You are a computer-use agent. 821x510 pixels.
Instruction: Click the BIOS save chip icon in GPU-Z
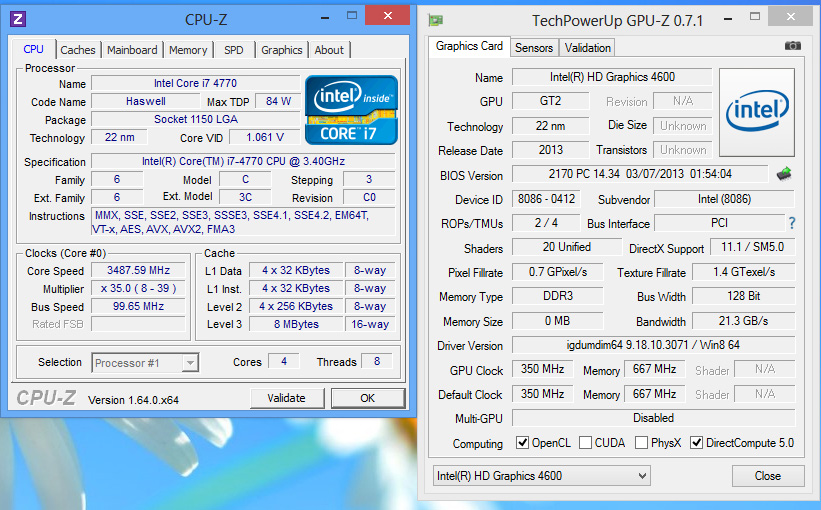[784, 173]
